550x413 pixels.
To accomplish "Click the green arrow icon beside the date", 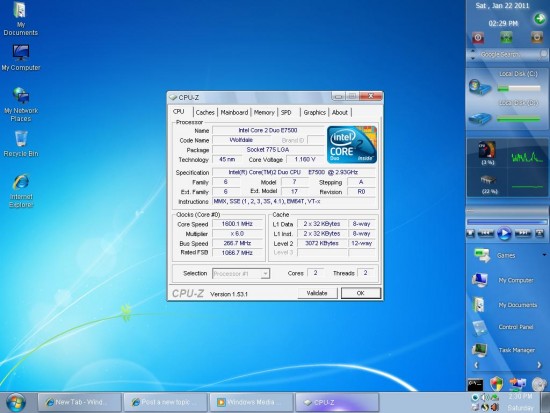I will (540, 19).
